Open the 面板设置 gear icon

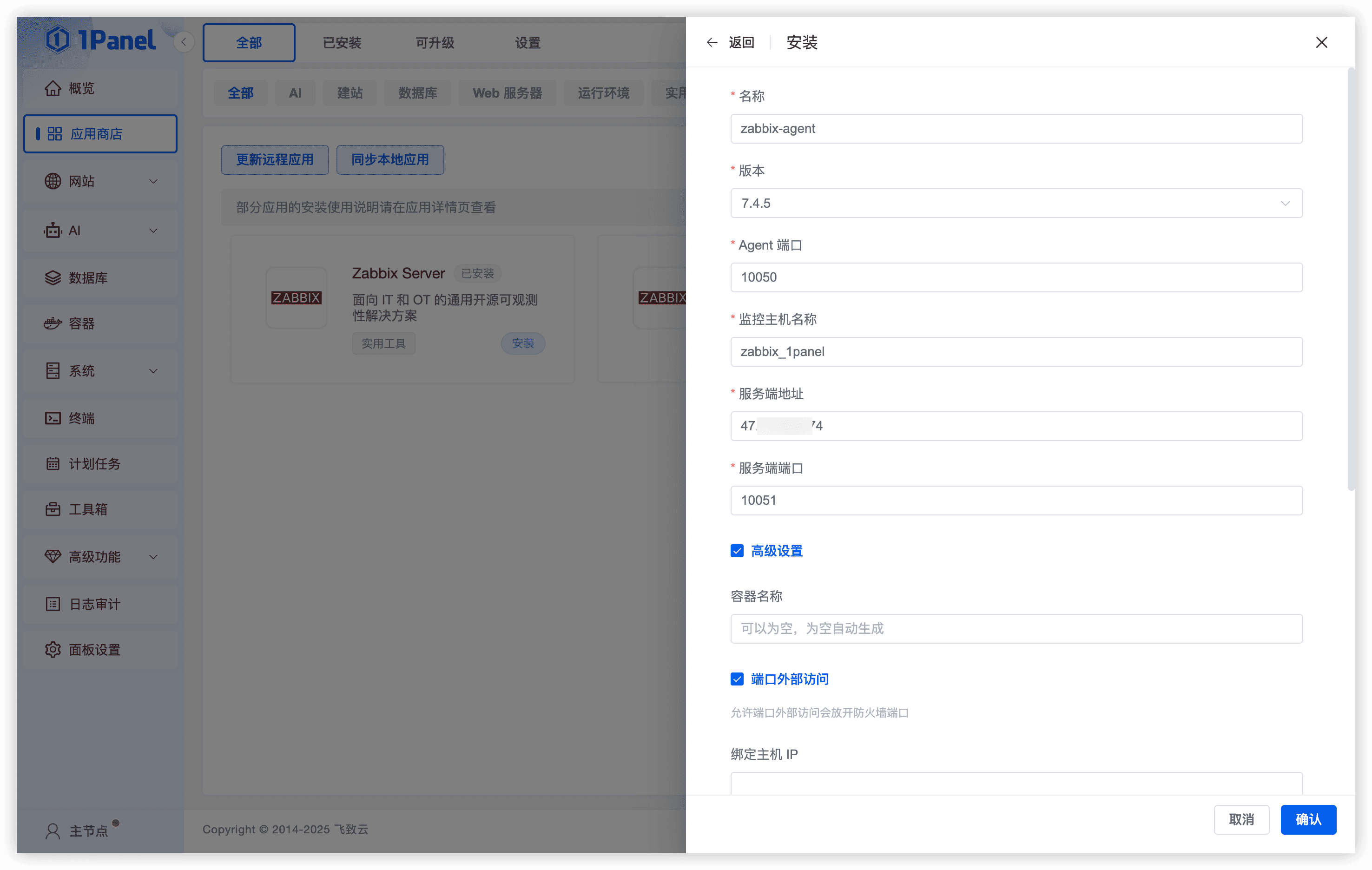[x=53, y=650]
